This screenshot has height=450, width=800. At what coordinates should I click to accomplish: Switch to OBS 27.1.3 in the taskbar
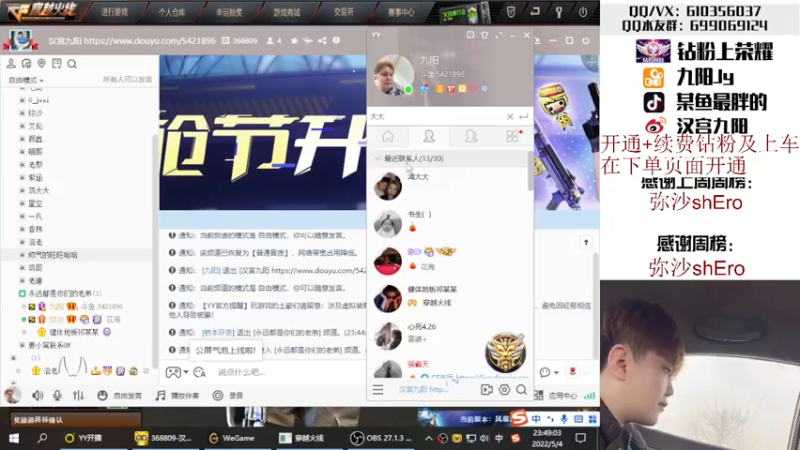[x=381, y=438]
